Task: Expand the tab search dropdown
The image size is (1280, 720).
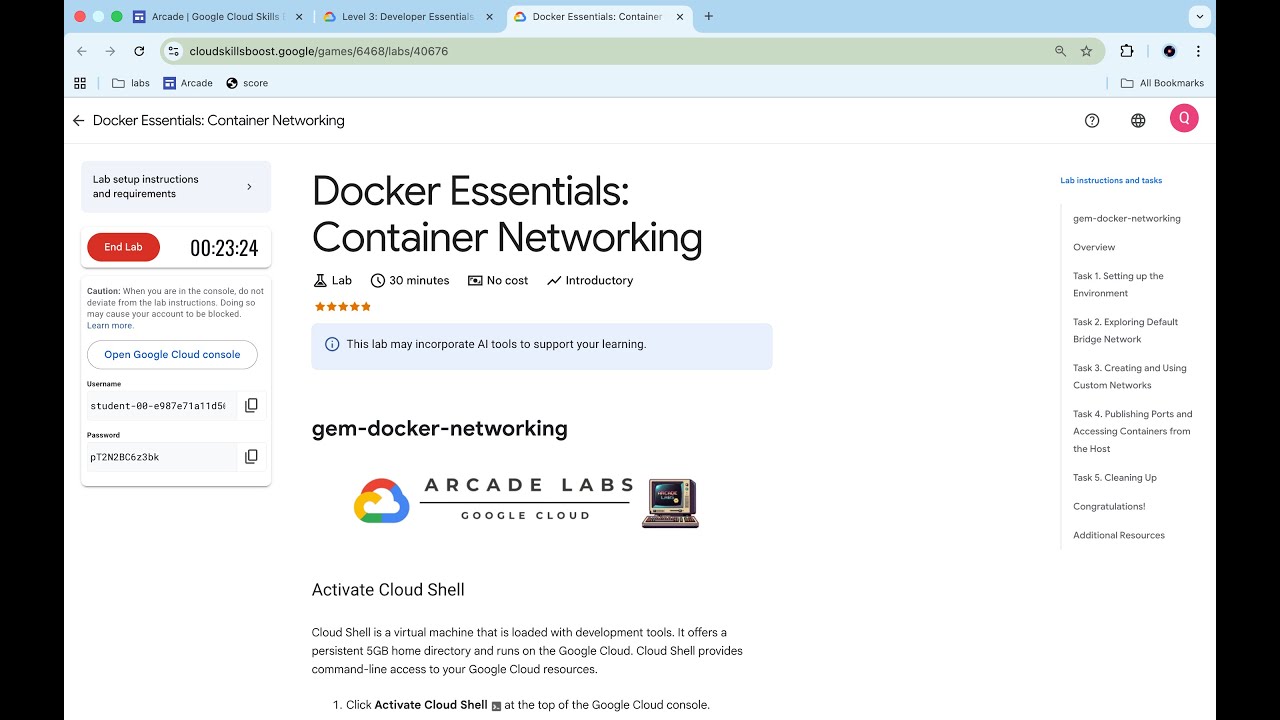Action: pos(1199,16)
